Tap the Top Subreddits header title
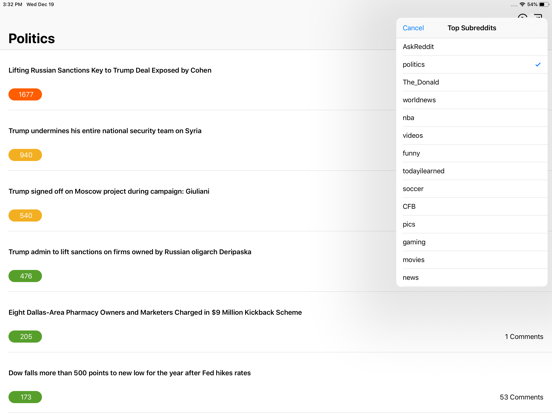This screenshot has height=414, width=552. click(472, 28)
